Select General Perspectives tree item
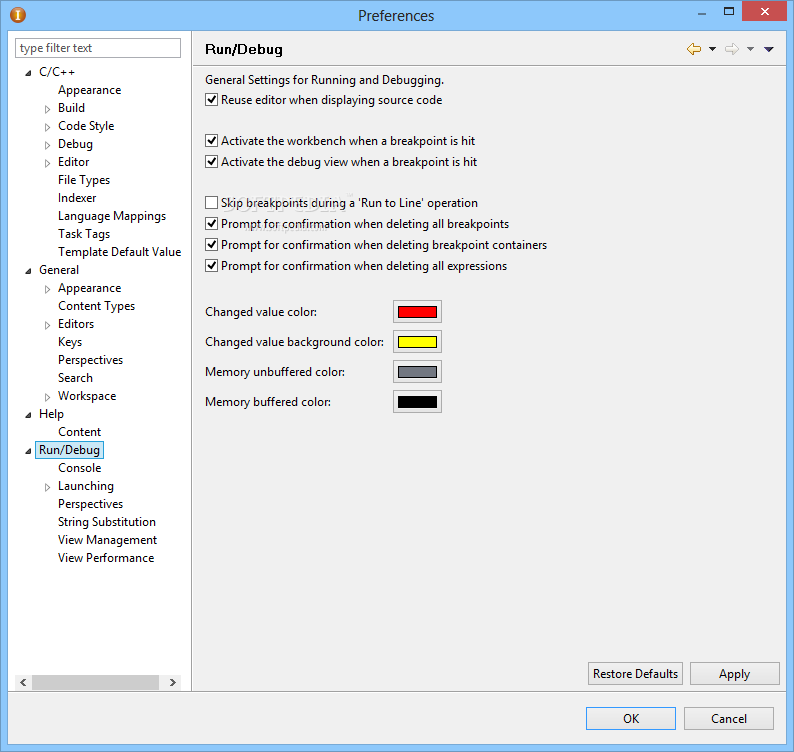This screenshot has width=794, height=752. [x=91, y=360]
